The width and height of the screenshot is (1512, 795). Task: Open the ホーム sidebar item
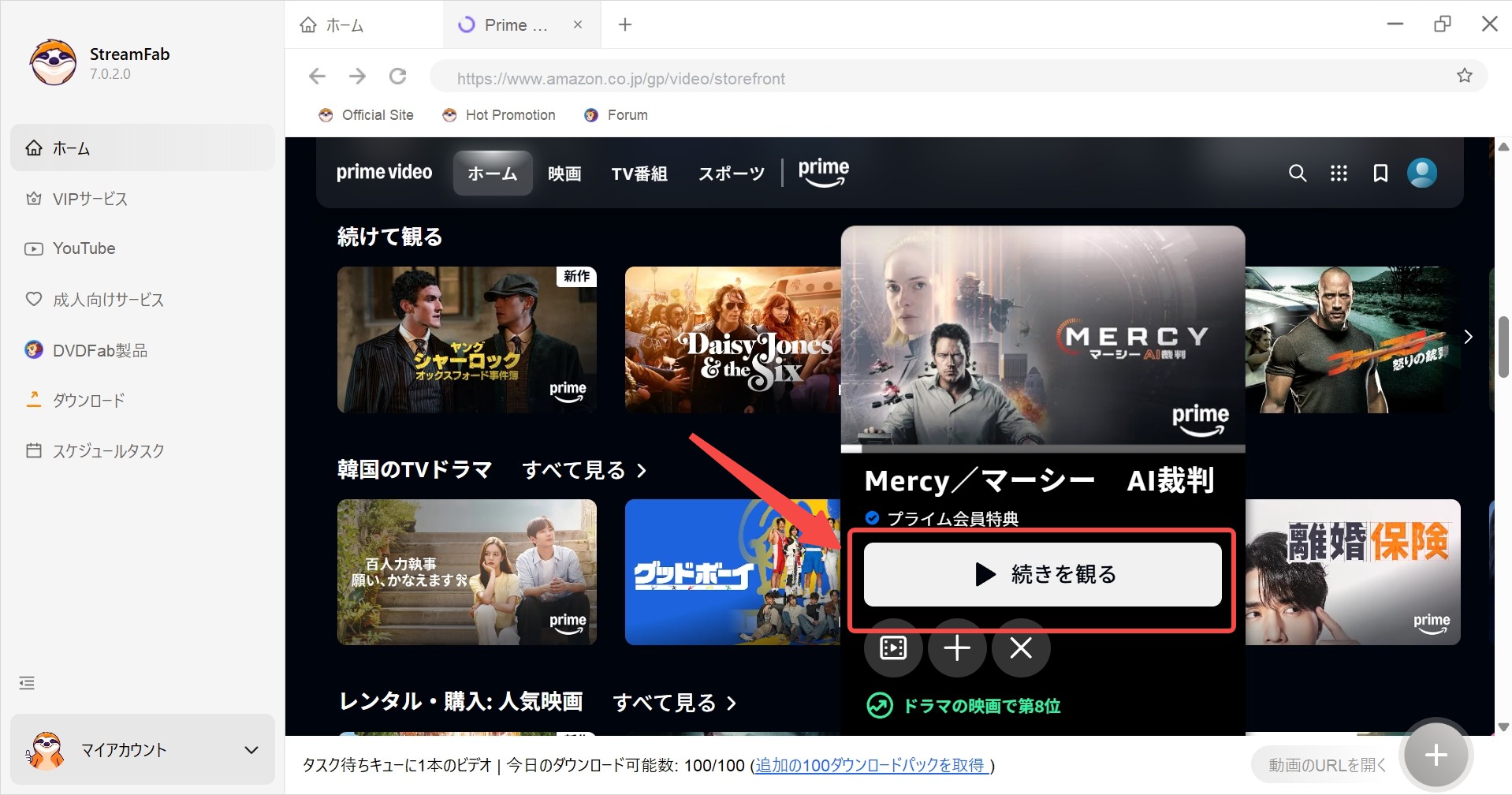point(143,147)
